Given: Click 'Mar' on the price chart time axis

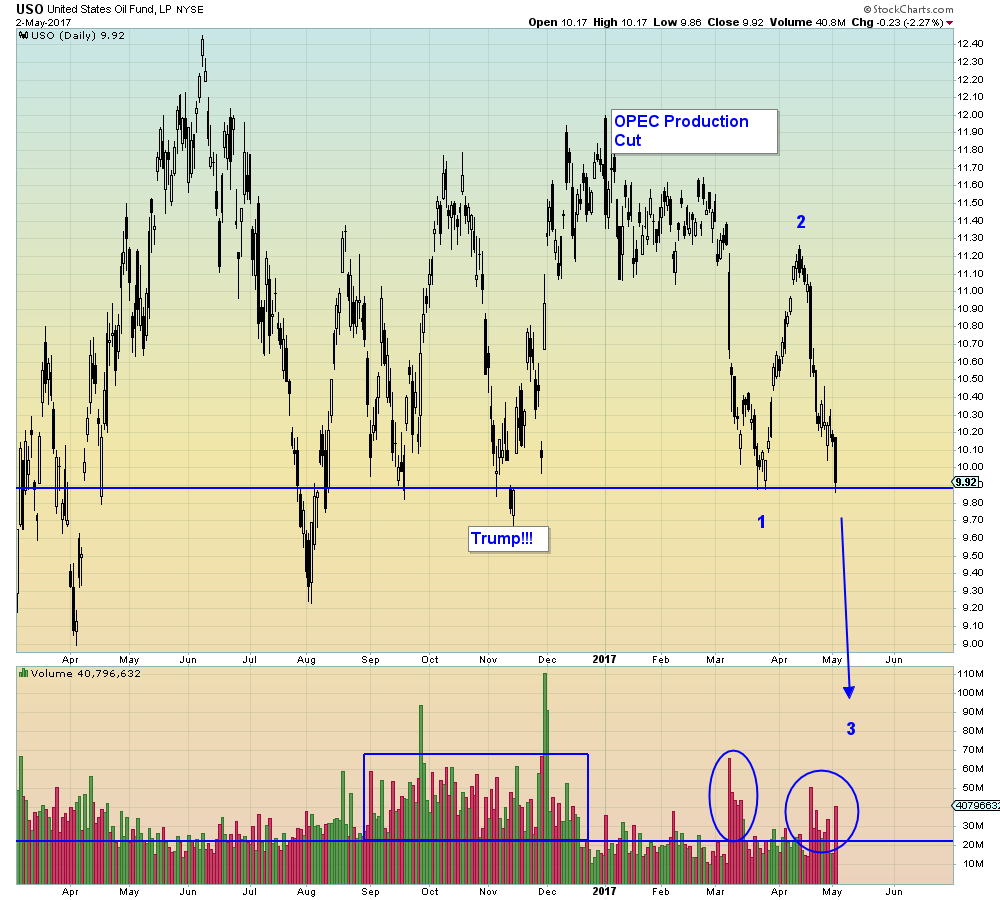Looking at the screenshot, I should coord(716,660).
